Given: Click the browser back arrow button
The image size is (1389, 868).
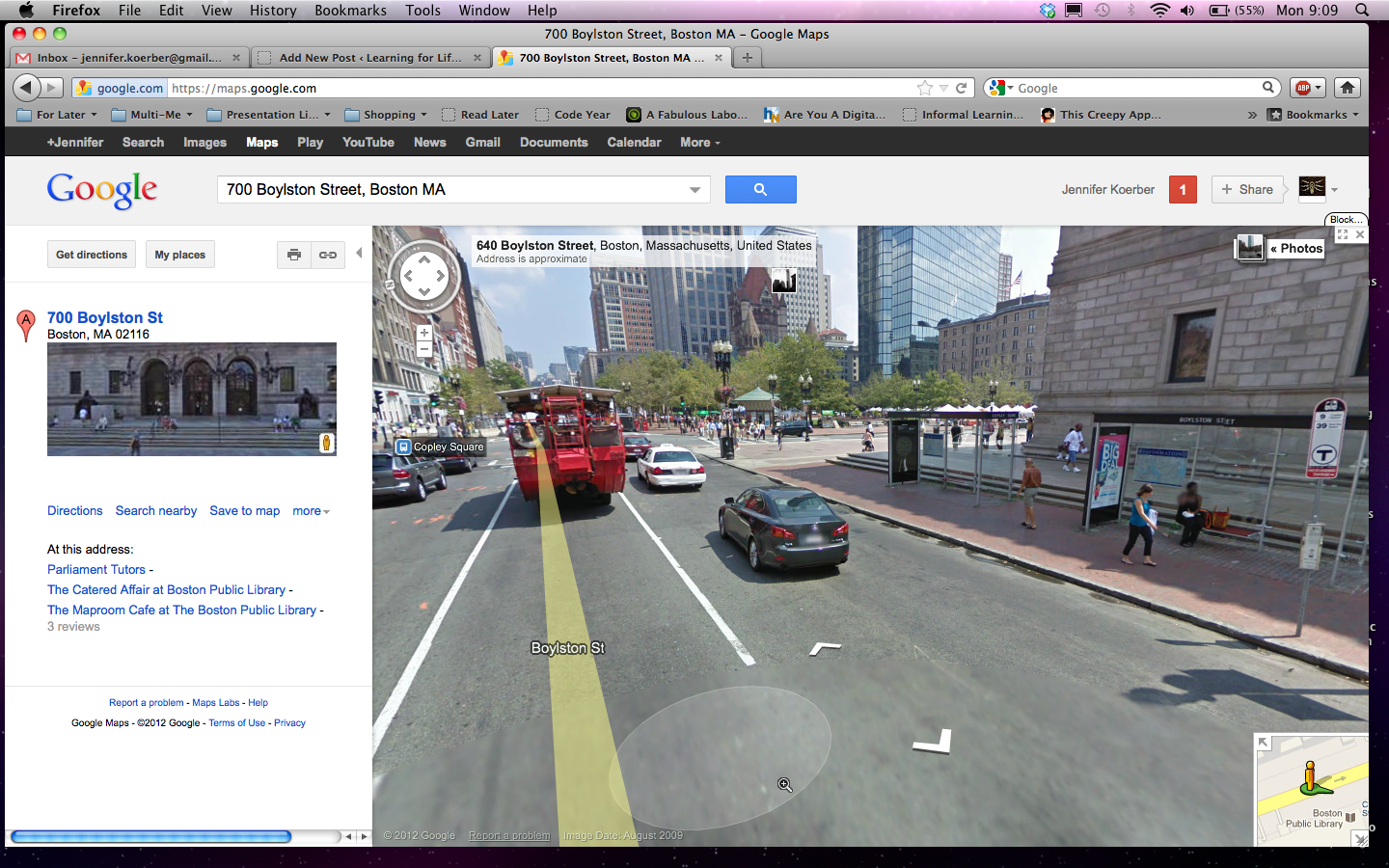Looking at the screenshot, I should click(x=26, y=88).
